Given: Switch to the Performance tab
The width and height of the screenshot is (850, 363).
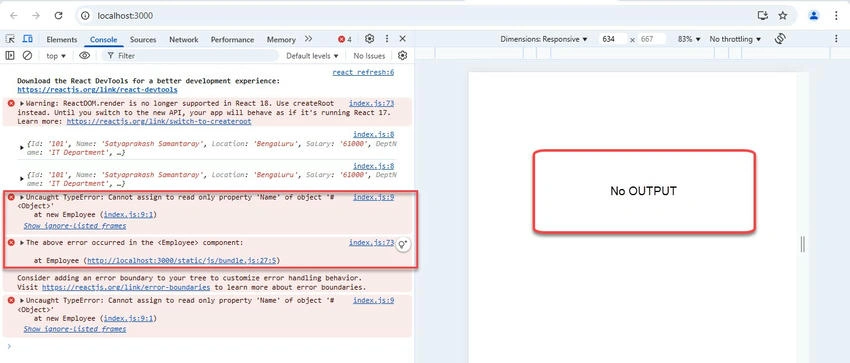Looking at the screenshot, I should [x=233, y=40].
